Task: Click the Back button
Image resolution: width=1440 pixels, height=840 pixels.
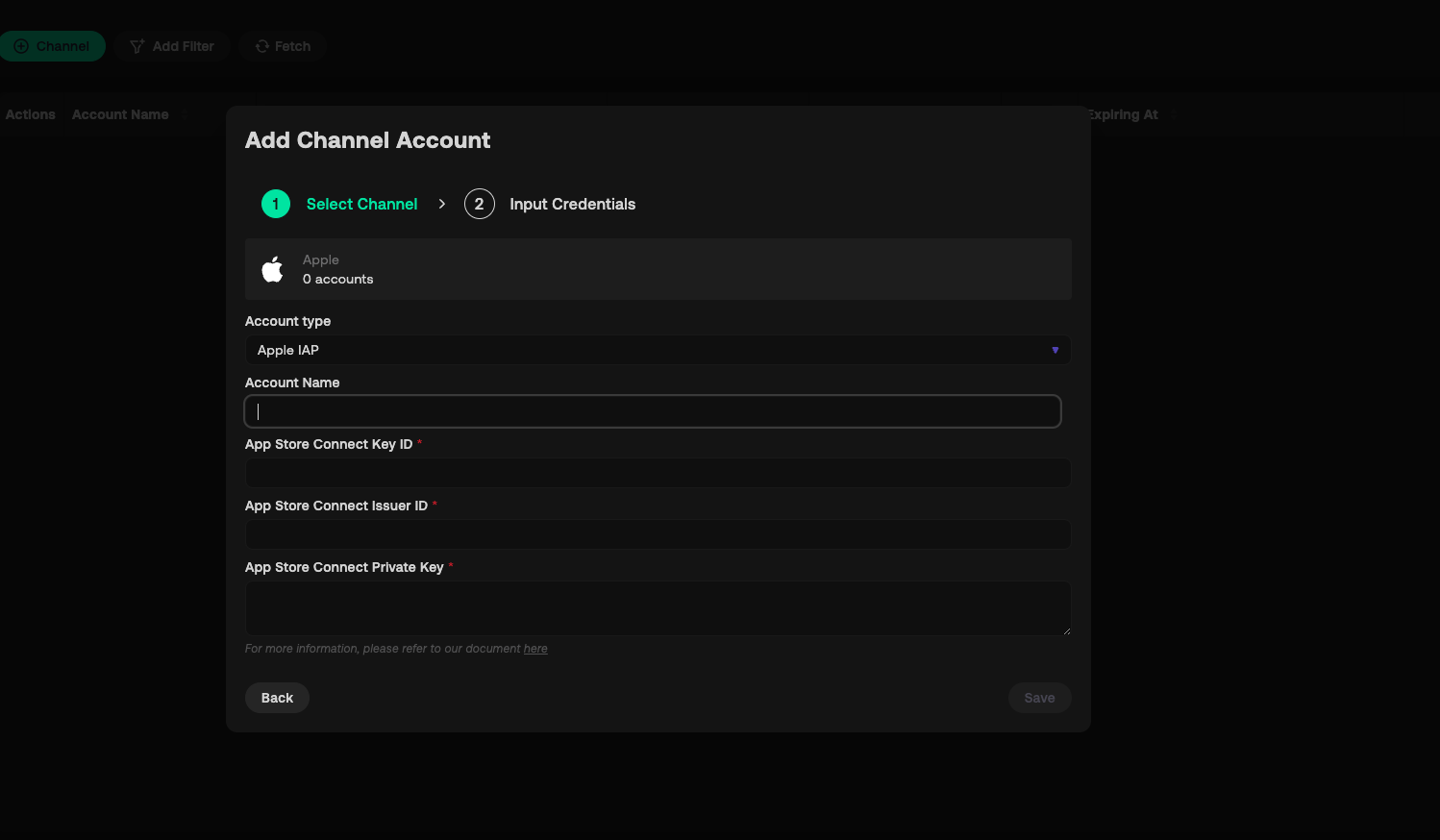Action: tap(277, 698)
